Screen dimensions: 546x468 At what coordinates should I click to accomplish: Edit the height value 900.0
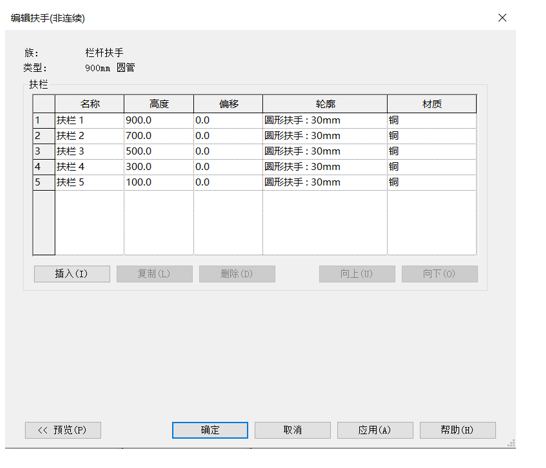pos(159,120)
